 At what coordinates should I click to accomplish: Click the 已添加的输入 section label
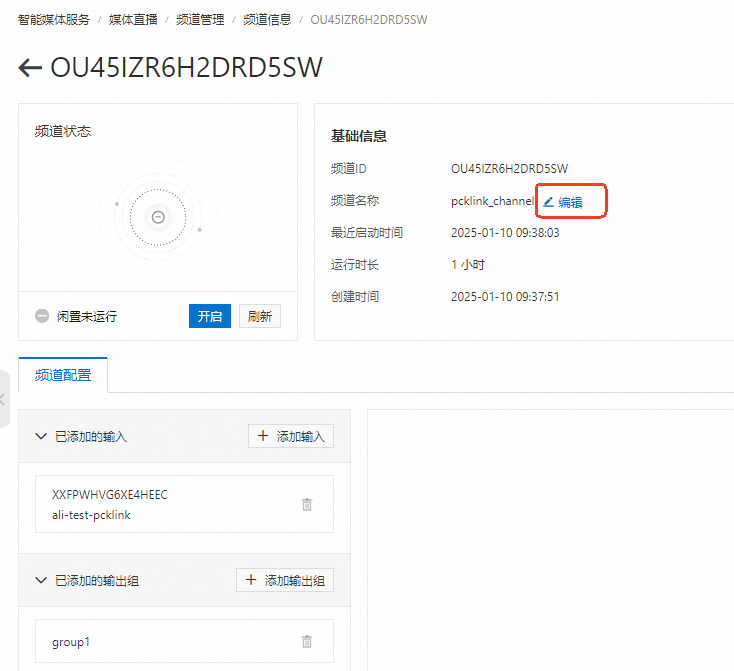tap(91, 436)
